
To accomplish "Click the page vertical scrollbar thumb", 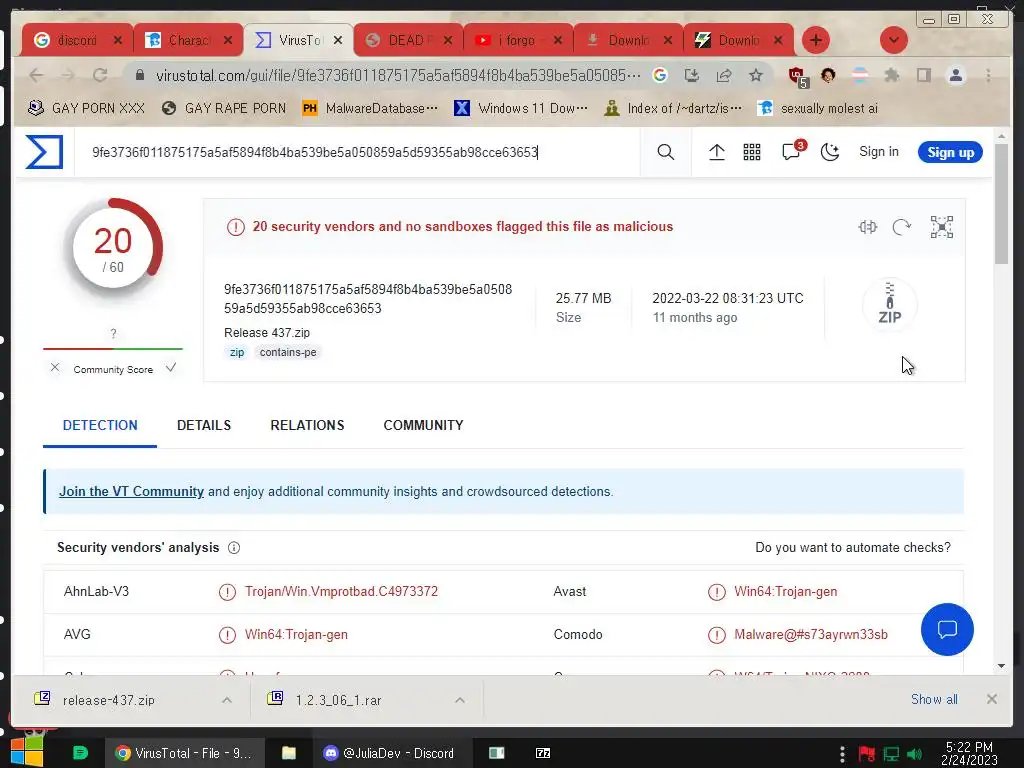I will (1001, 204).
